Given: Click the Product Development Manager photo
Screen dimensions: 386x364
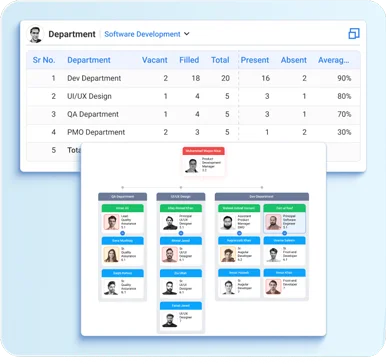Looking at the screenshot, I should (x=192, y=166).
